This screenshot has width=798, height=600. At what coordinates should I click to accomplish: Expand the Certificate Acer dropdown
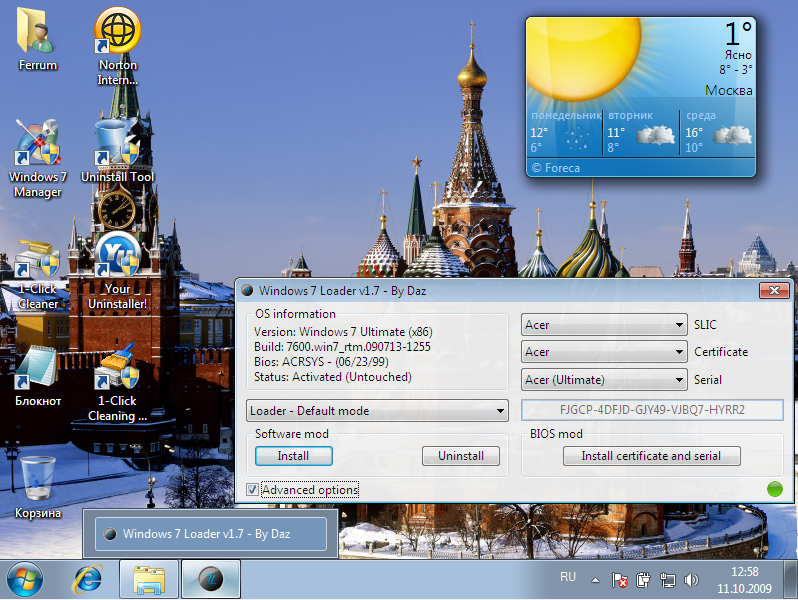pyautogui.click(x=604, y=352)
